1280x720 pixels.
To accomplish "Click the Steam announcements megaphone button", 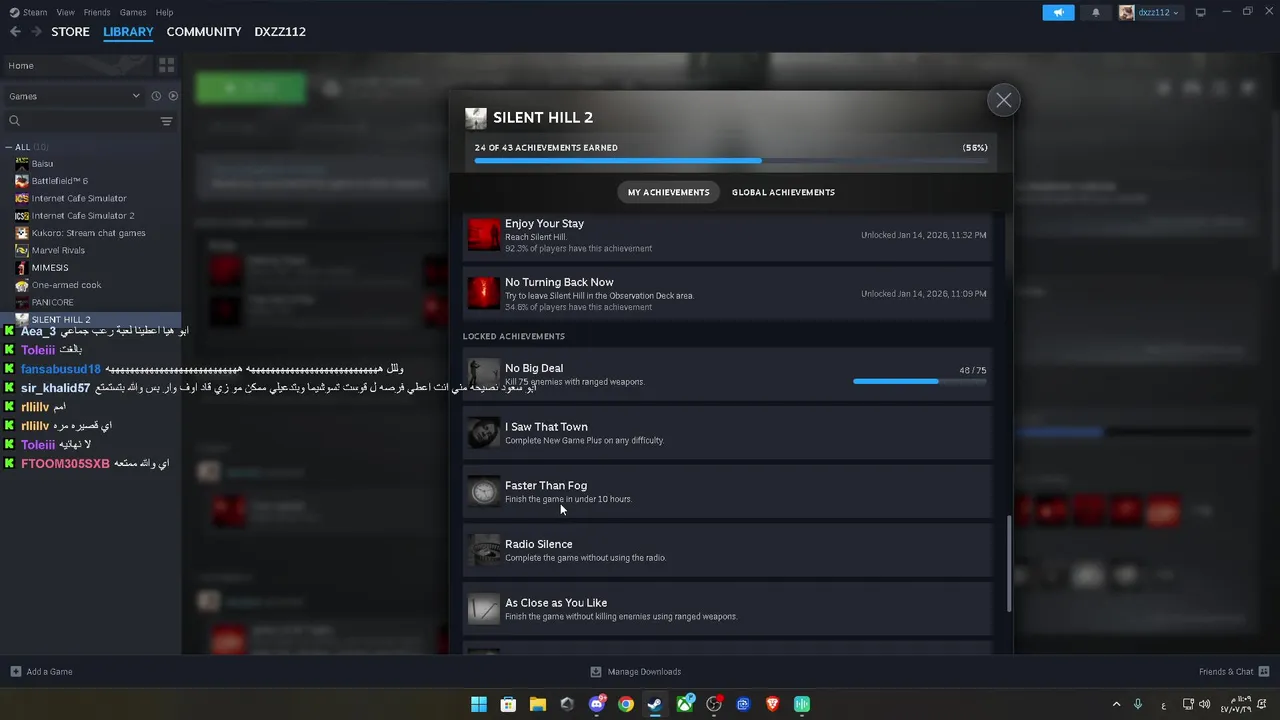I will pos(1058,12).
